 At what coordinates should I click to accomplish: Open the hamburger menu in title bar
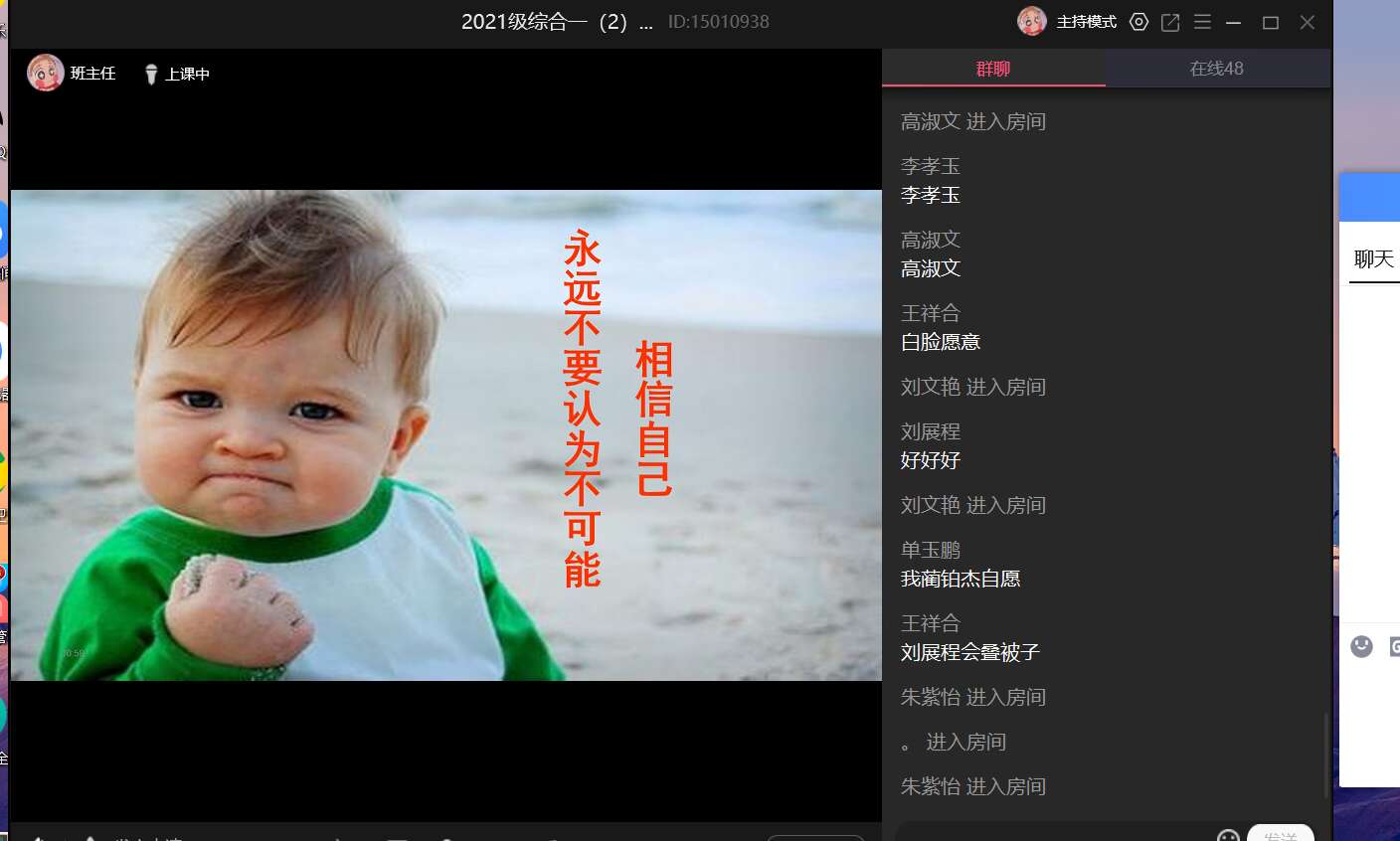1202,22
